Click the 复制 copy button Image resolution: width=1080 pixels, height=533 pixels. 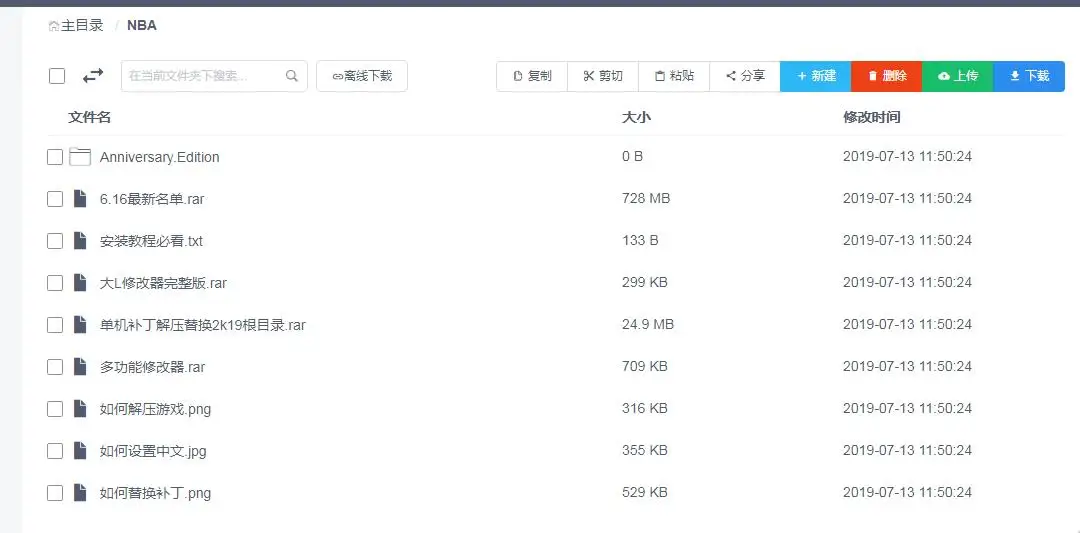coord(532,76)
